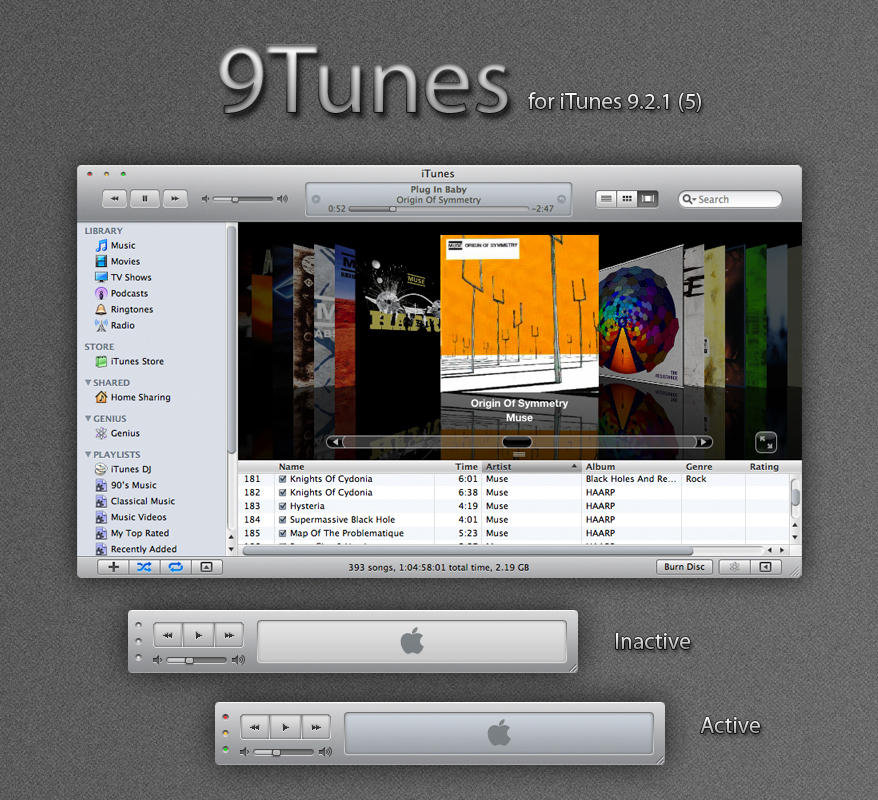Click fast forward in Inactive mini player

[x=228, y=635]
